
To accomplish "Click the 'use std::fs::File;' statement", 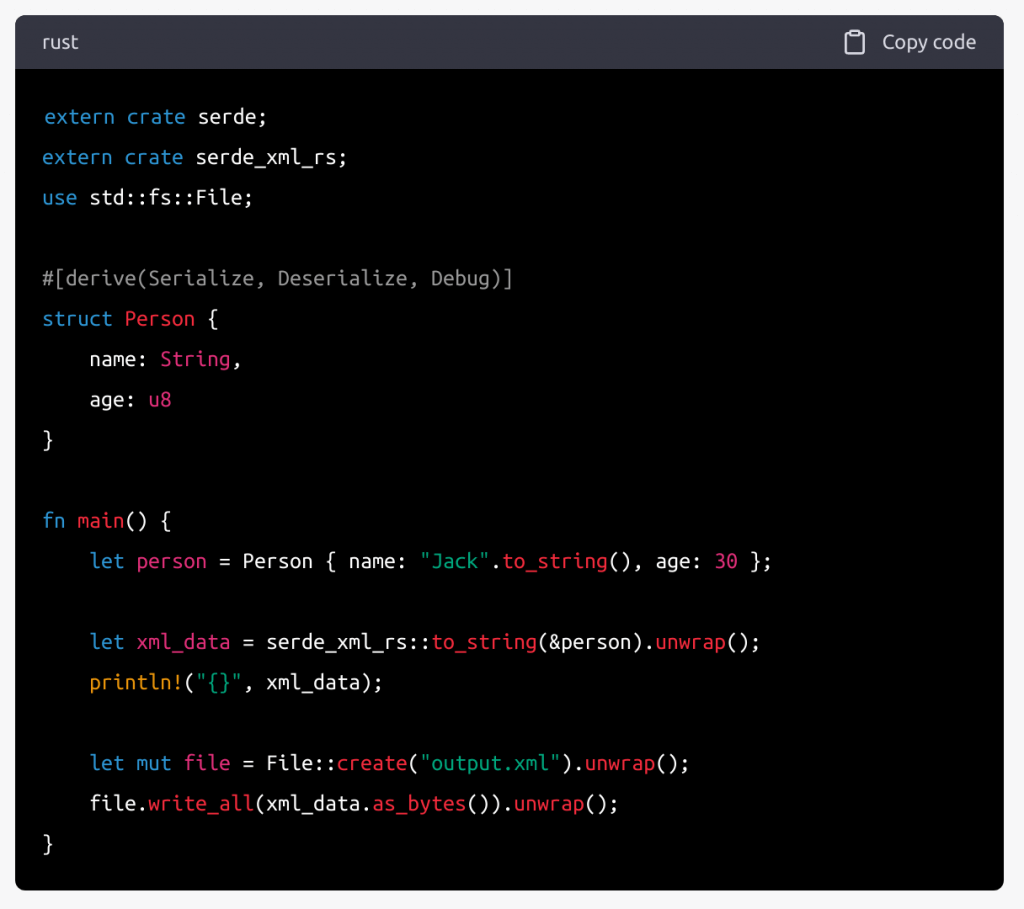I will click(x=148, y=198).
